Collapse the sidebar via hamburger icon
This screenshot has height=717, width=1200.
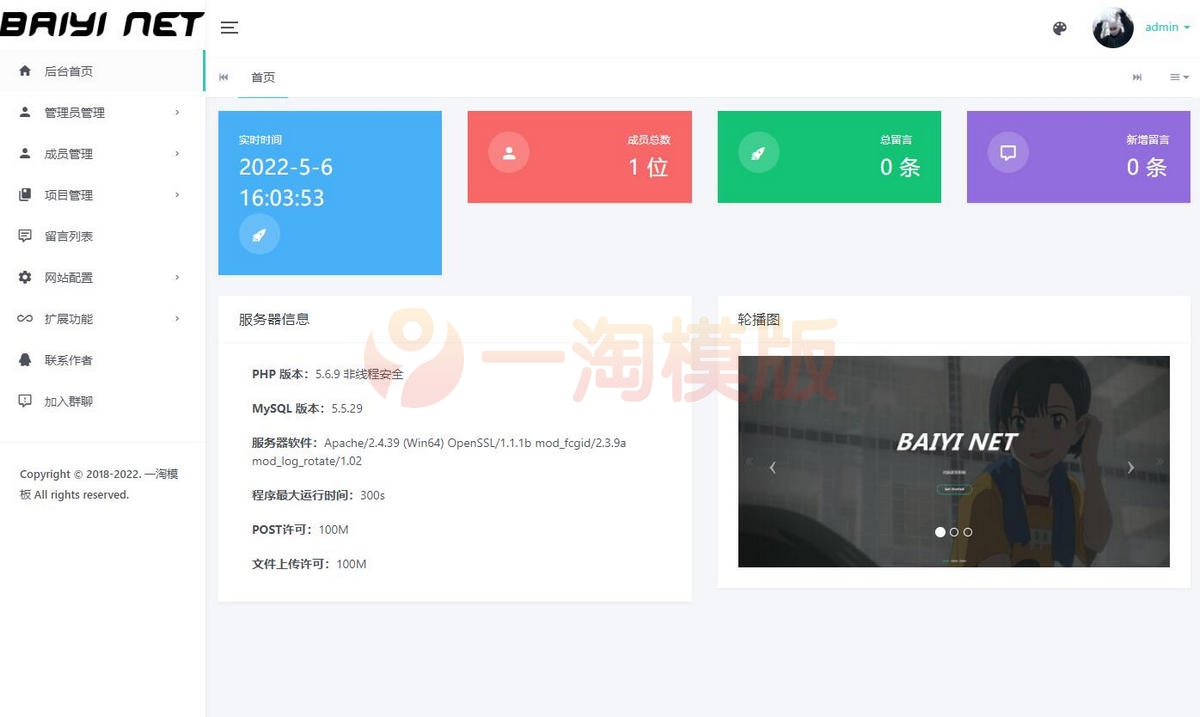tap(229, 28)
